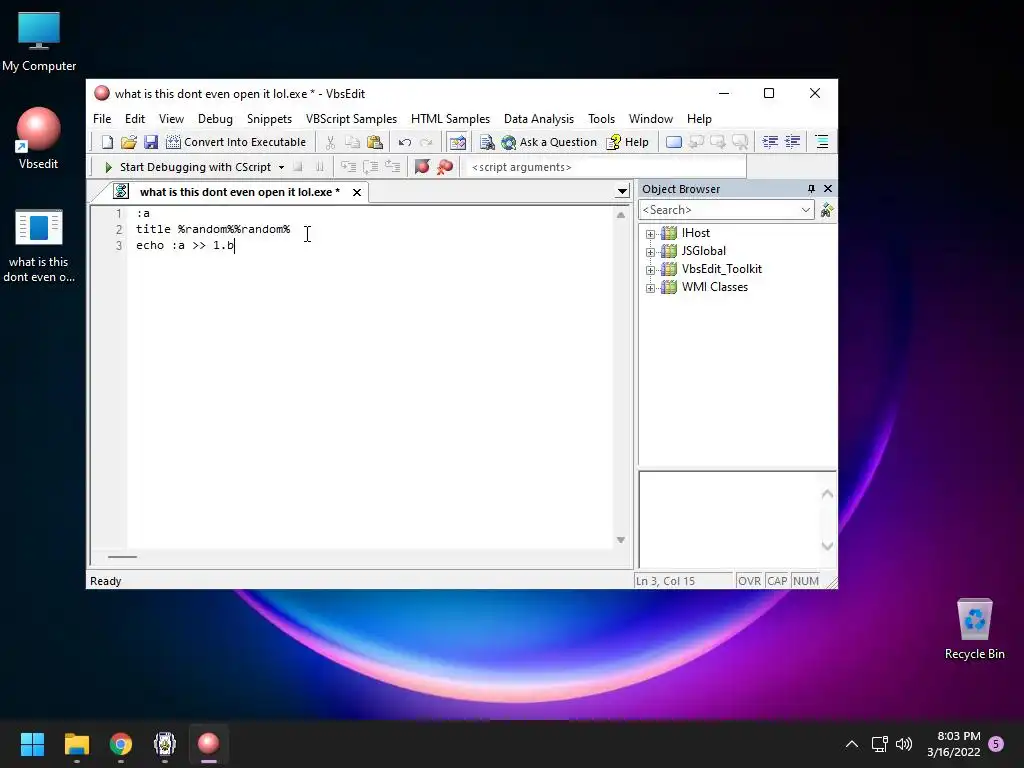
Task: Copy selection with the Copy icon
Action: (x=353, y=142)
